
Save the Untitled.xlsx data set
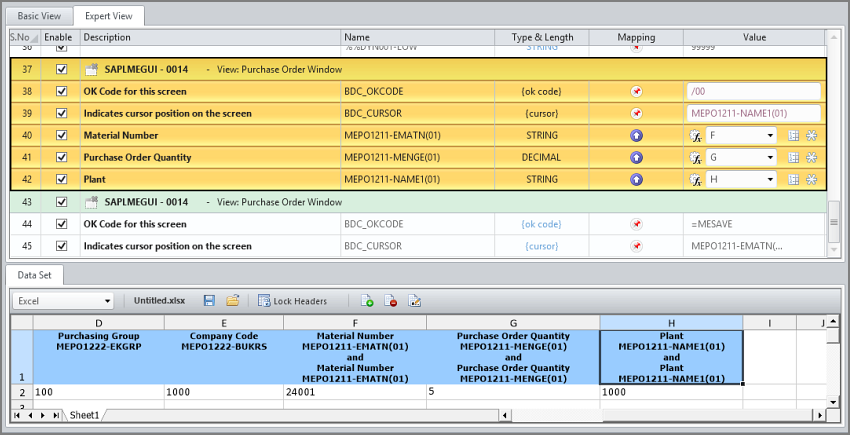point(209,300)
